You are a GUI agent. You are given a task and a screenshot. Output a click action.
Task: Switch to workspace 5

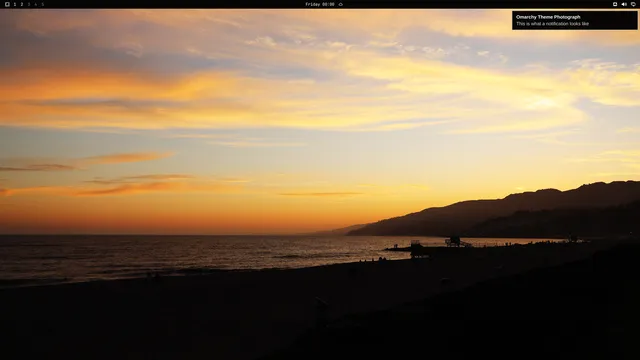(42, 4)
